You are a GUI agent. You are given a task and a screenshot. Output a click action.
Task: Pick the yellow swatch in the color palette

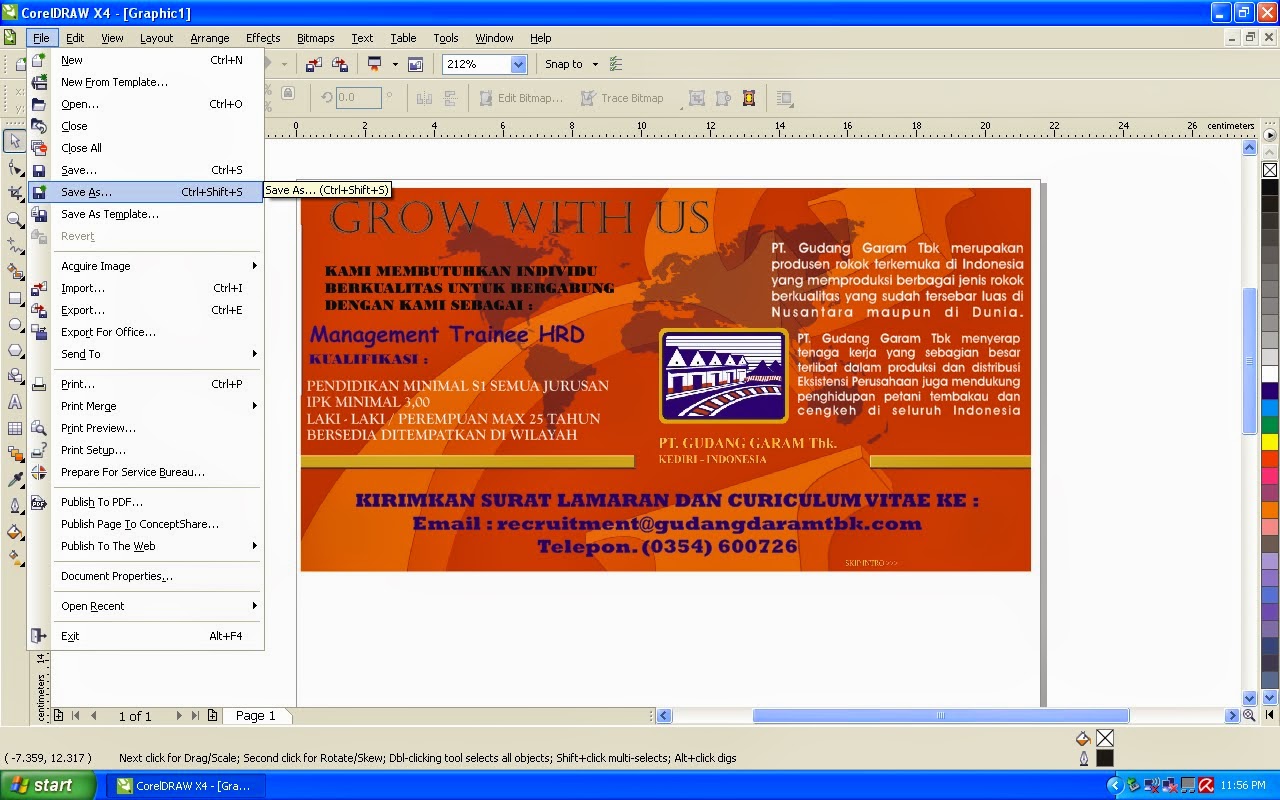tap(1270, 441)
